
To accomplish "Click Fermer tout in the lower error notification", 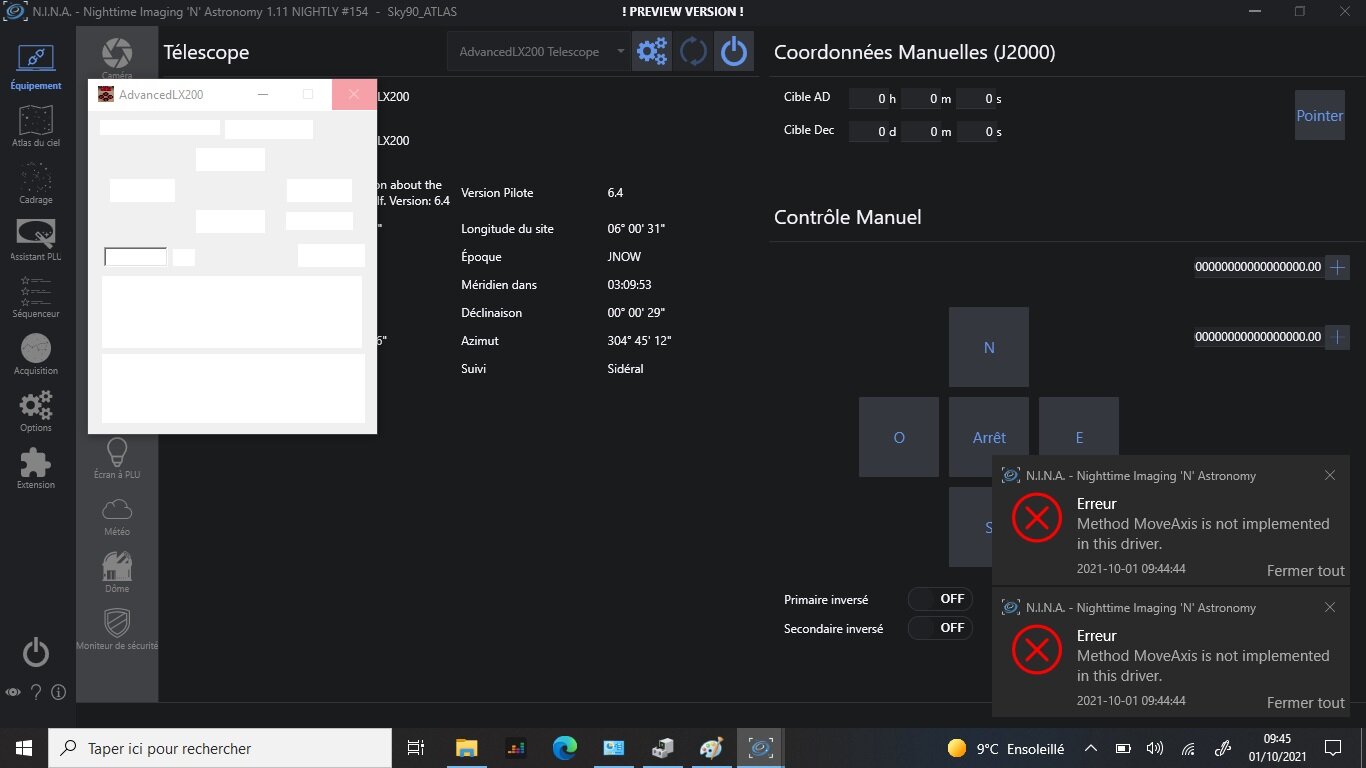I will coord(1306,703).
